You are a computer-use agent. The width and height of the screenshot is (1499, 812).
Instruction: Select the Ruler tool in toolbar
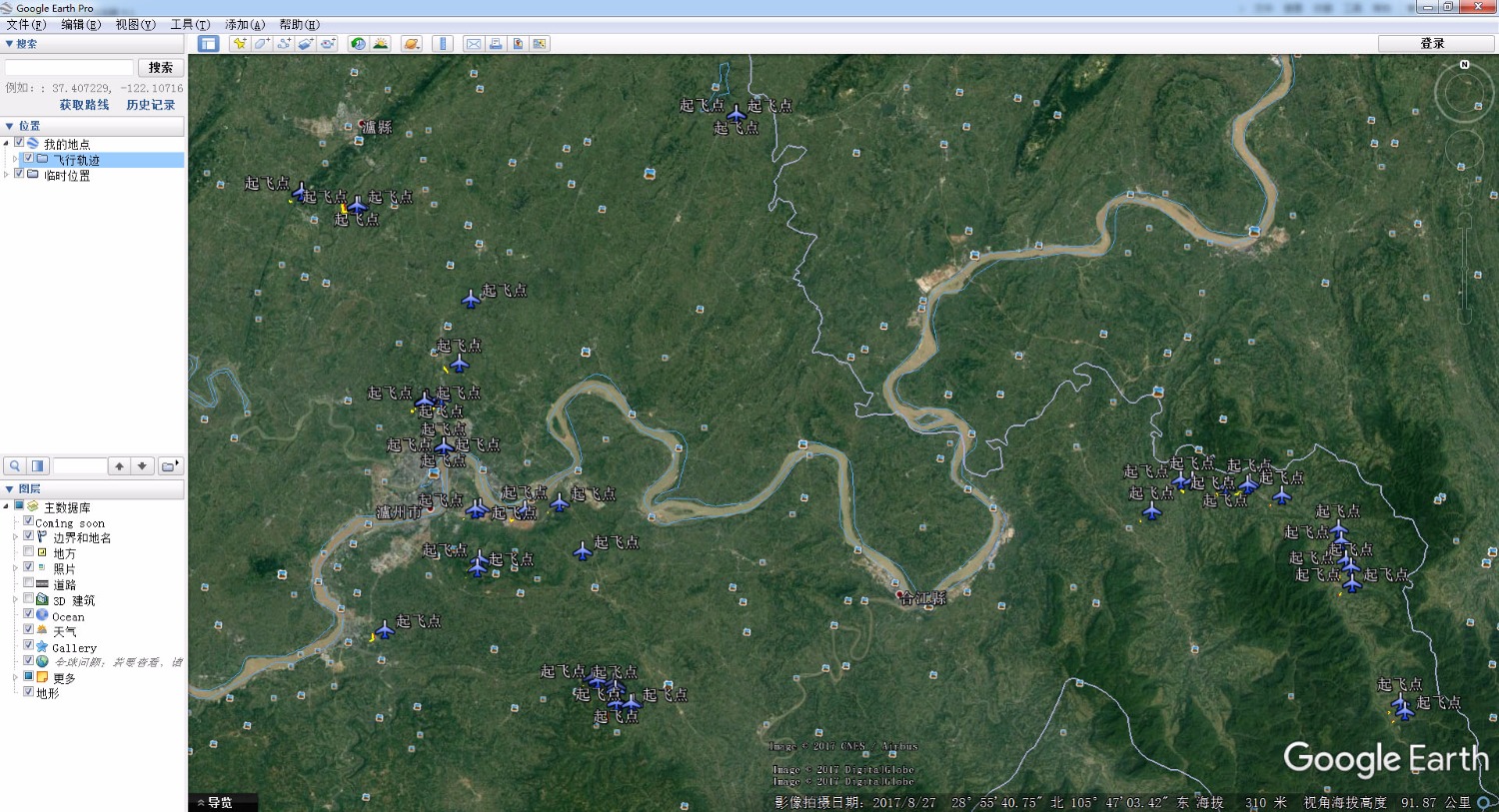tap(444, 44)
